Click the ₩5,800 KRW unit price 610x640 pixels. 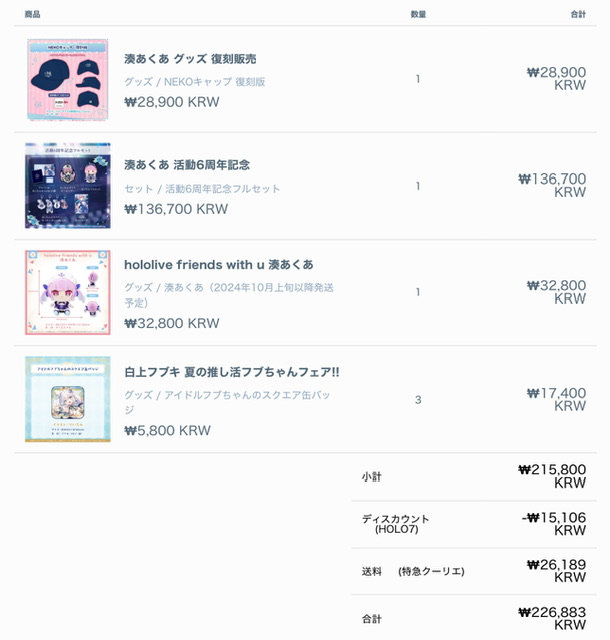pyautogui.click(x=167, y=431)
